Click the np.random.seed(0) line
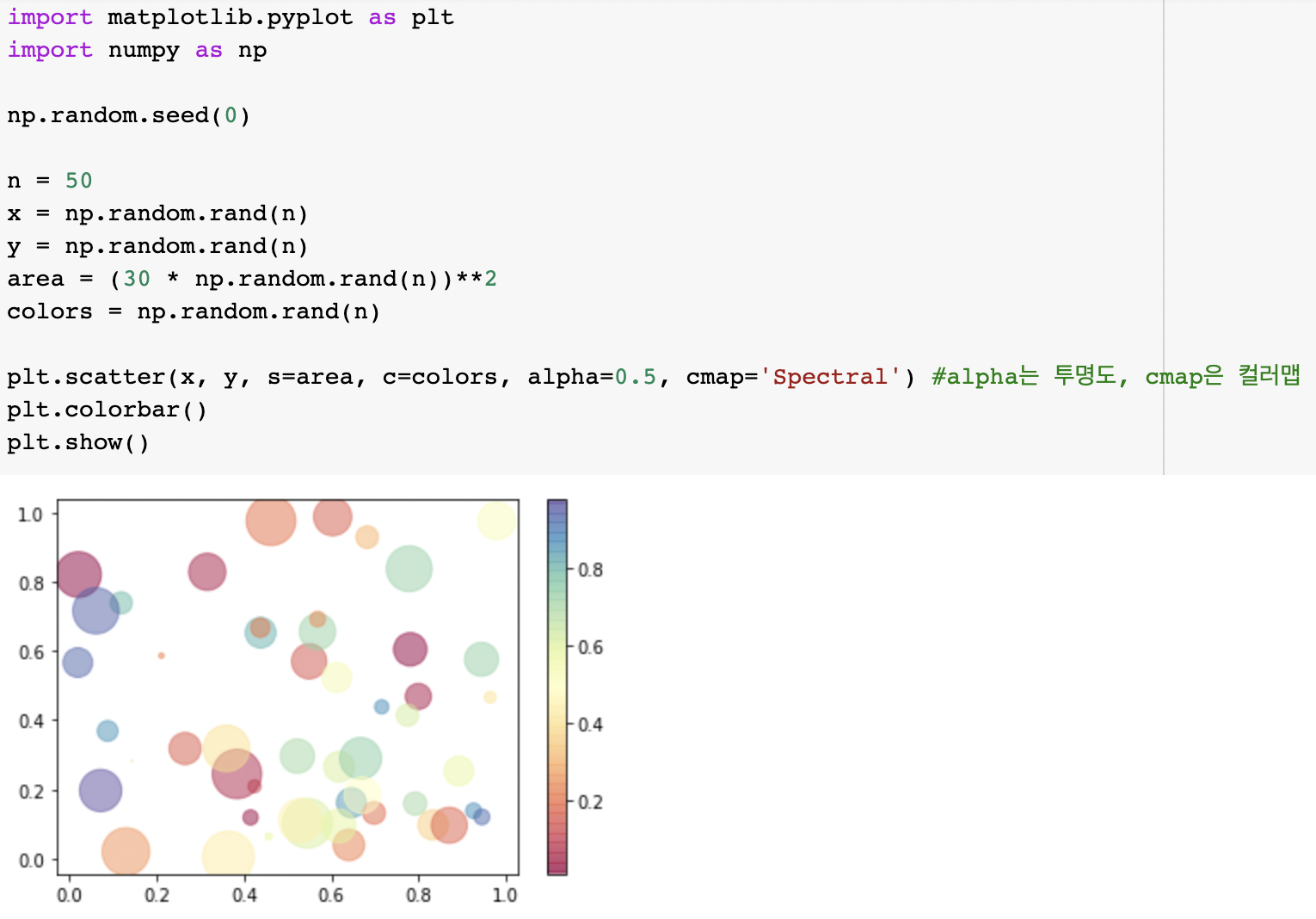1316x919 pixels. pos(129,115)
